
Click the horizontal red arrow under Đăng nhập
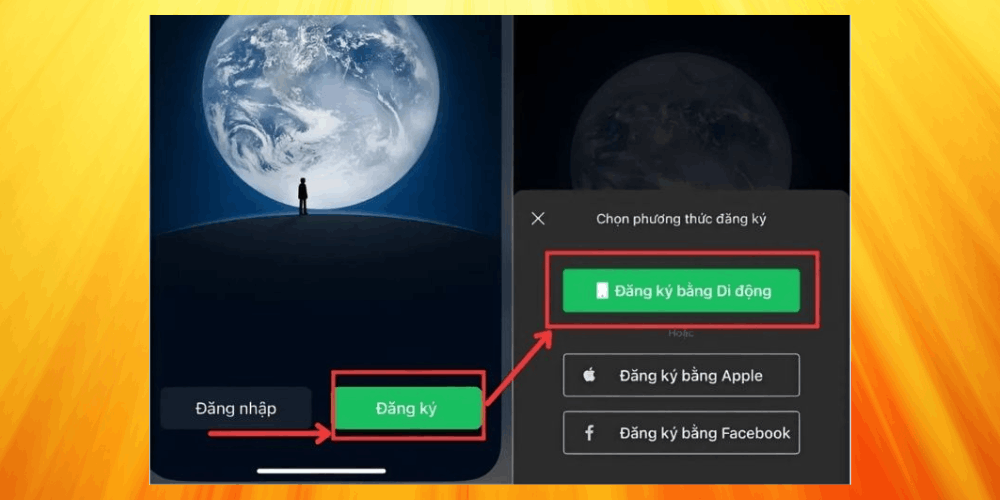coord(270,434)
